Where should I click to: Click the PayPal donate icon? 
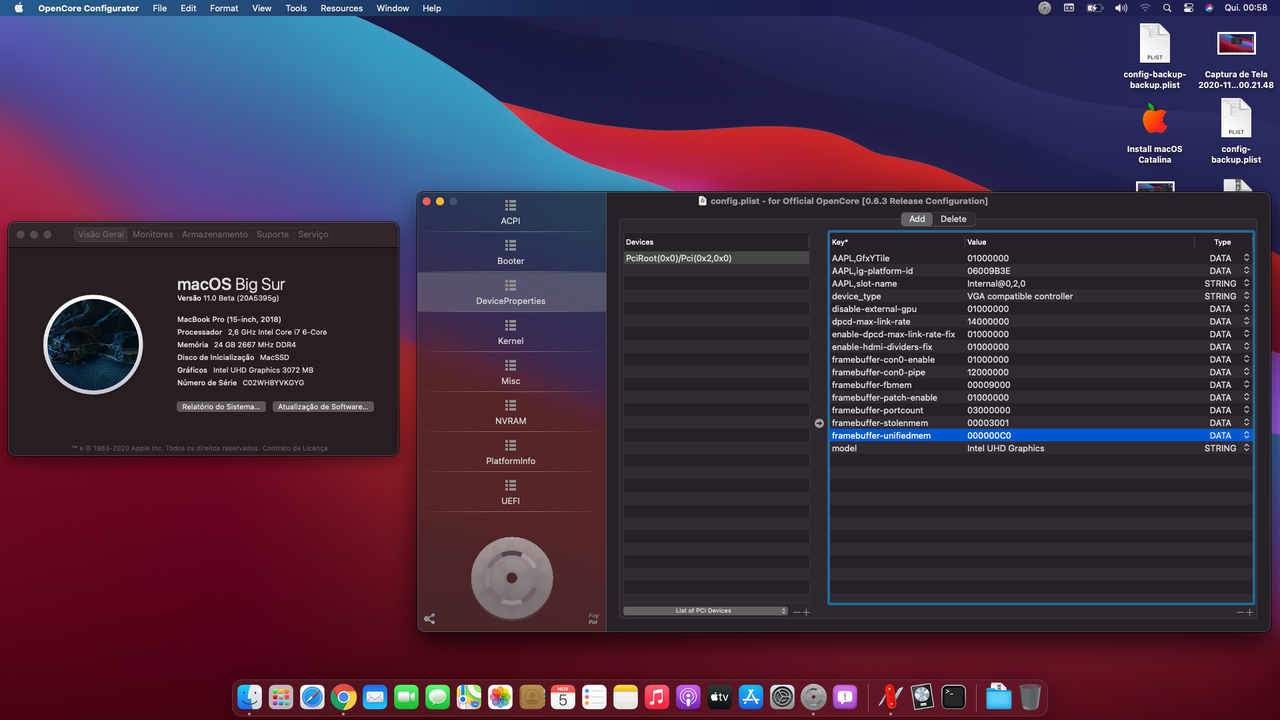[x=593, y=619]
